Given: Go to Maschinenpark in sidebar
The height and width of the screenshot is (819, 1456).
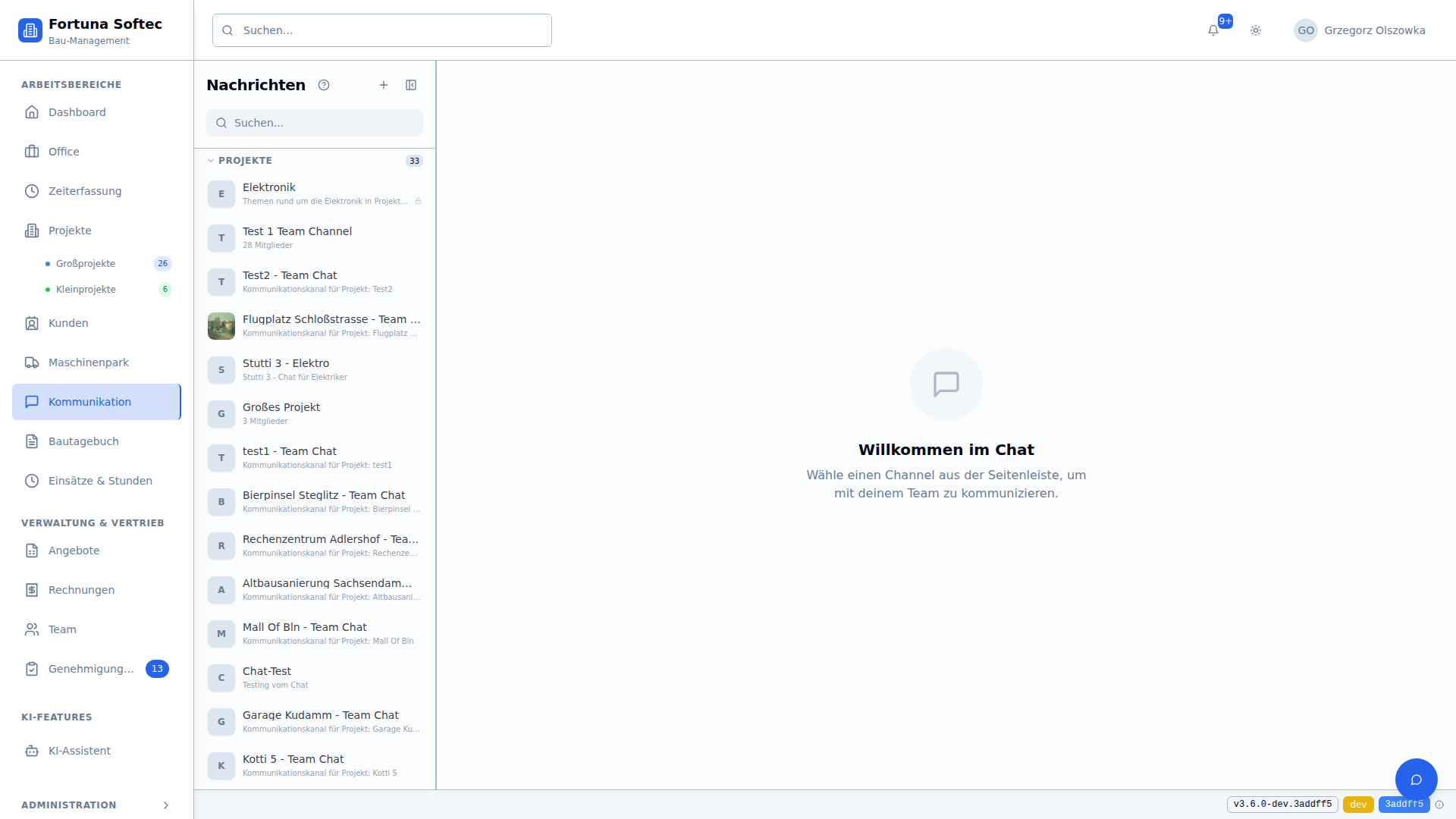Looking at the screenshot, I should point(88,362).
